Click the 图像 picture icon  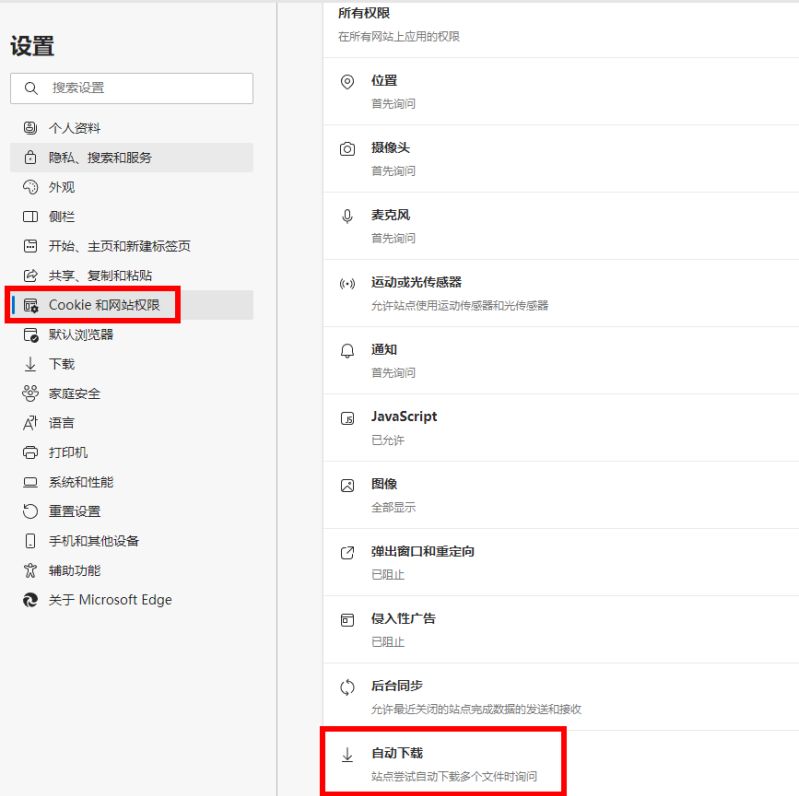coord(347,486)
